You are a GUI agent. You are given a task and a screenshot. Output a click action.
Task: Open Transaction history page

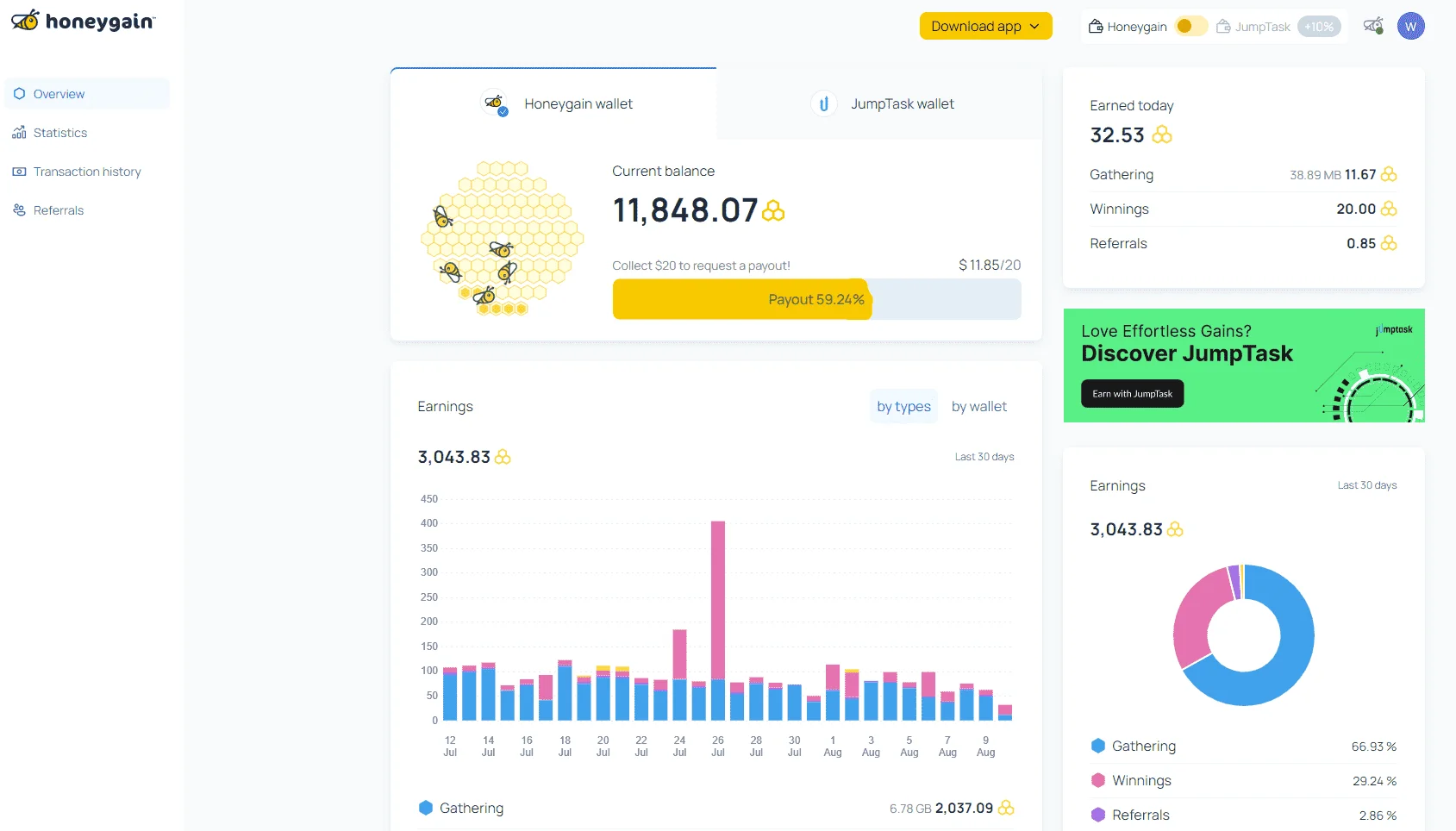87,172
